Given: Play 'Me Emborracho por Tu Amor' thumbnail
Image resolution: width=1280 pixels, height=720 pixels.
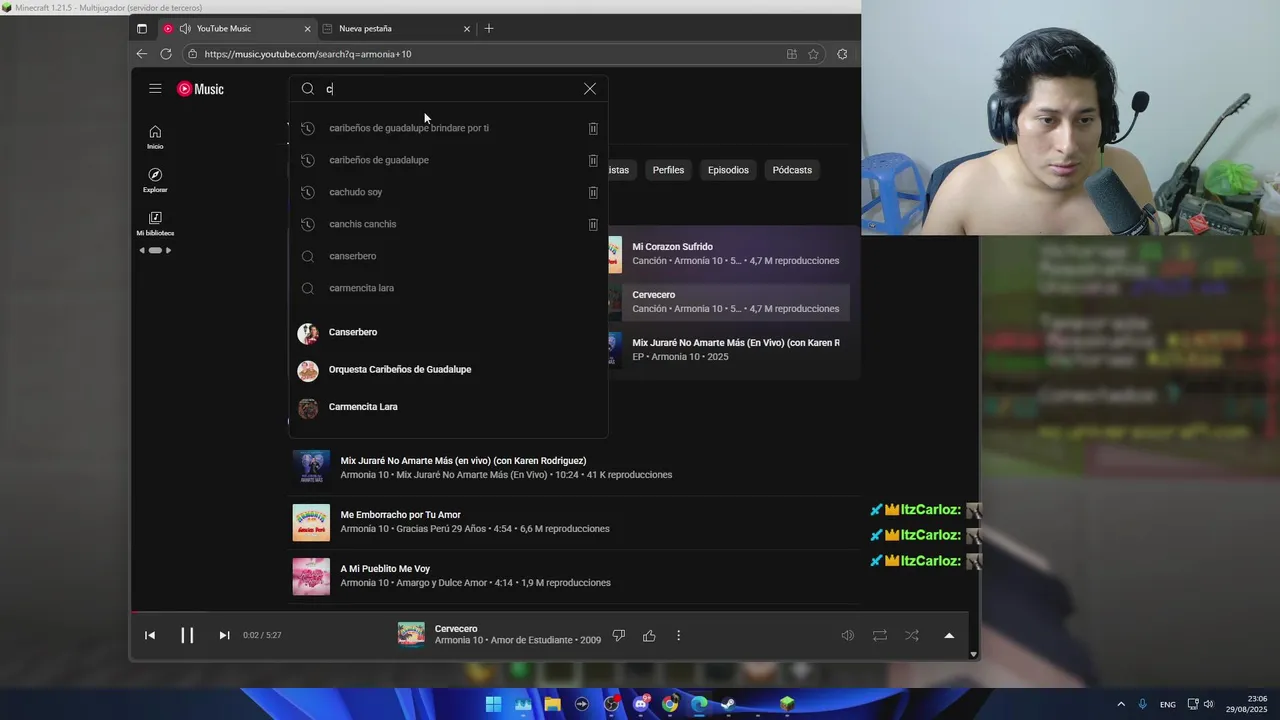Looking at the screenshot, I should pos(311,522).
